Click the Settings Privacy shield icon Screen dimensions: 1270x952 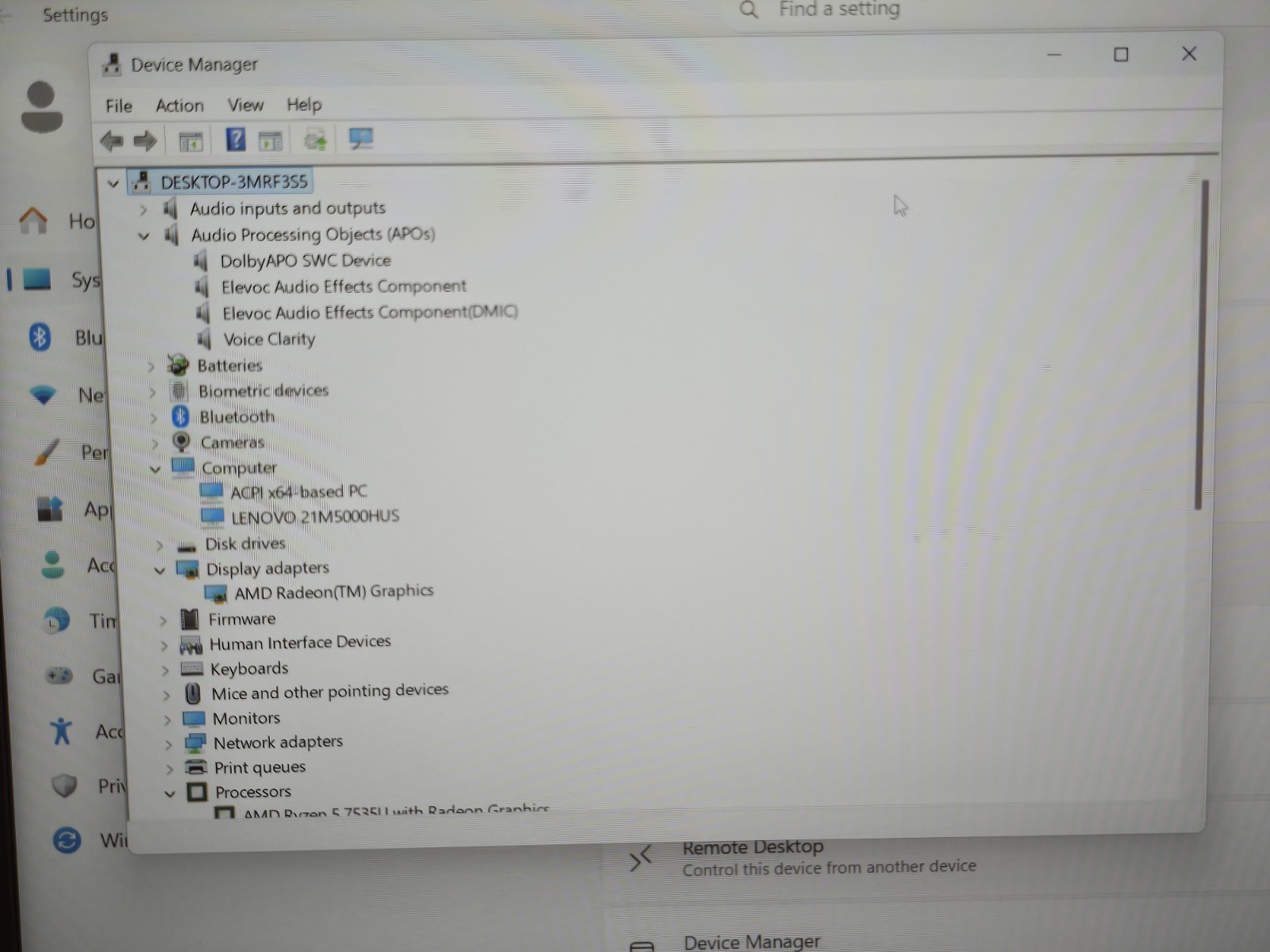[64, 785]
